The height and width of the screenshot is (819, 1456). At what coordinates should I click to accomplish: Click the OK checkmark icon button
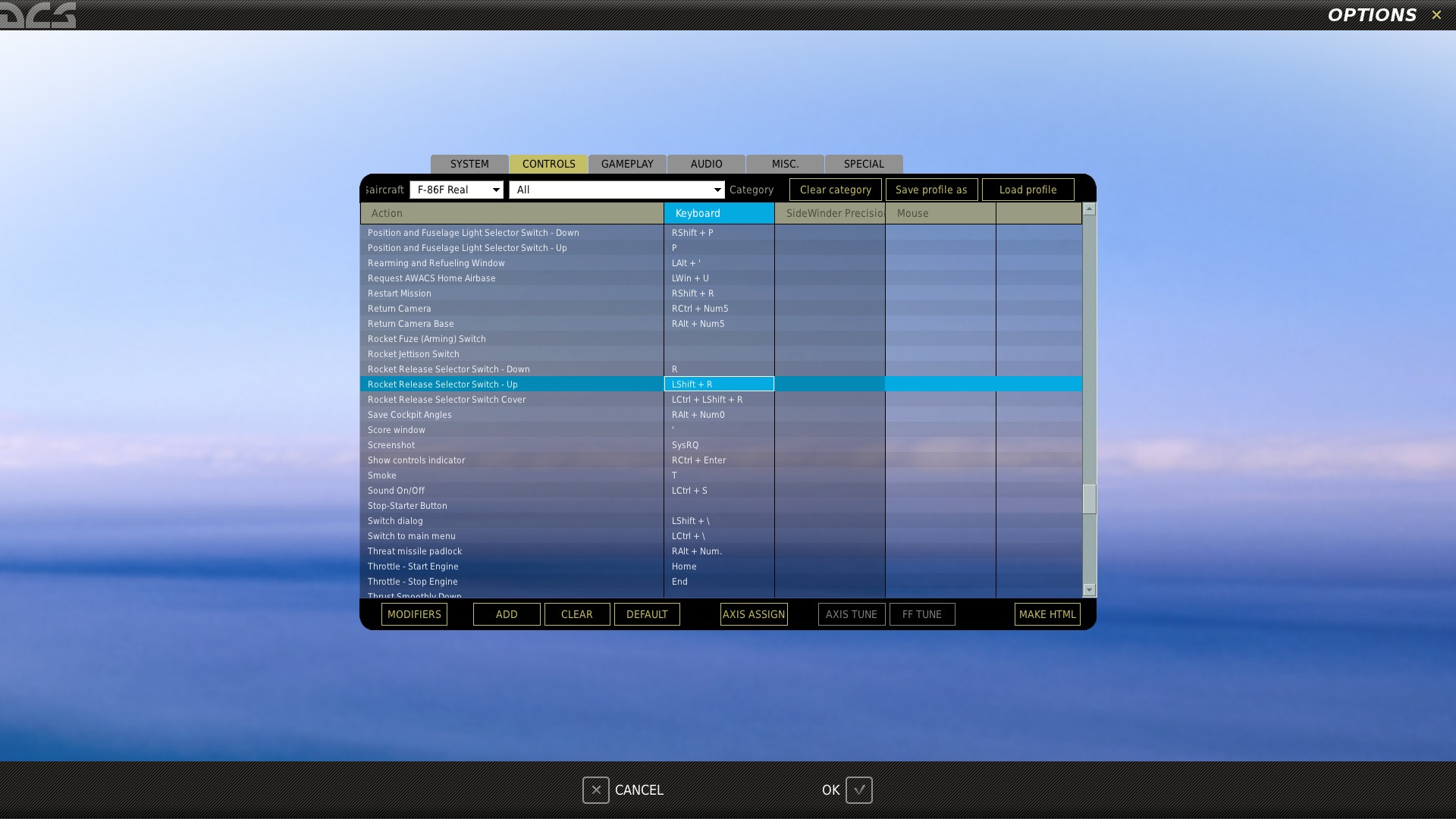859,790
